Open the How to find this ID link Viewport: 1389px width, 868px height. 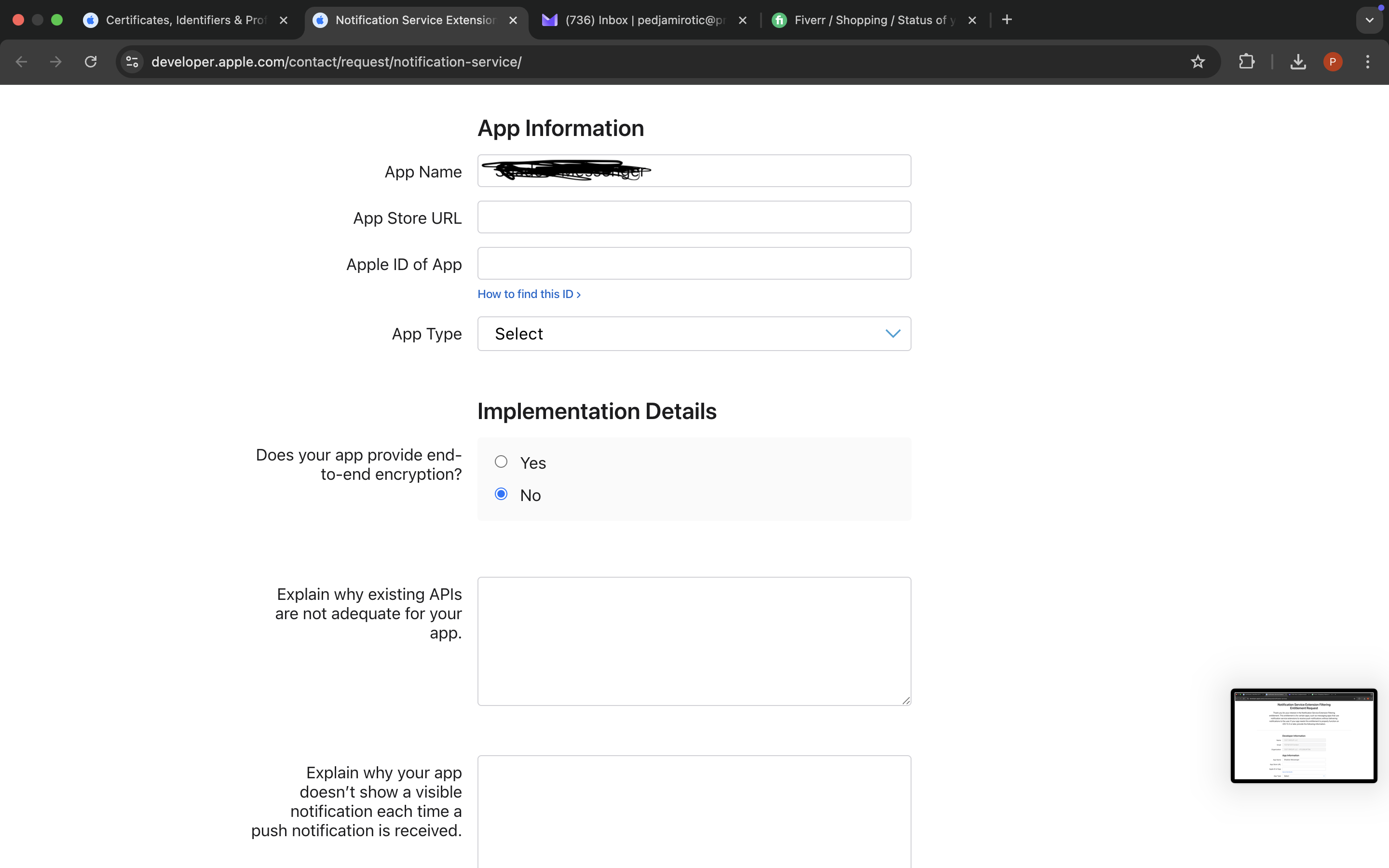[529, 294]
